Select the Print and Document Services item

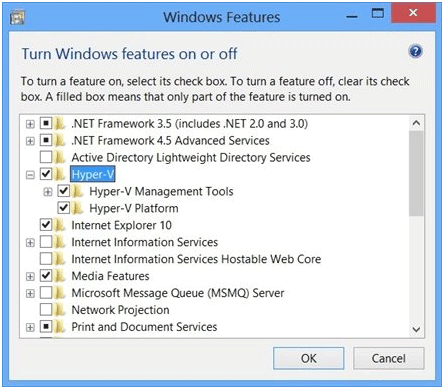[x=144, y=327]
